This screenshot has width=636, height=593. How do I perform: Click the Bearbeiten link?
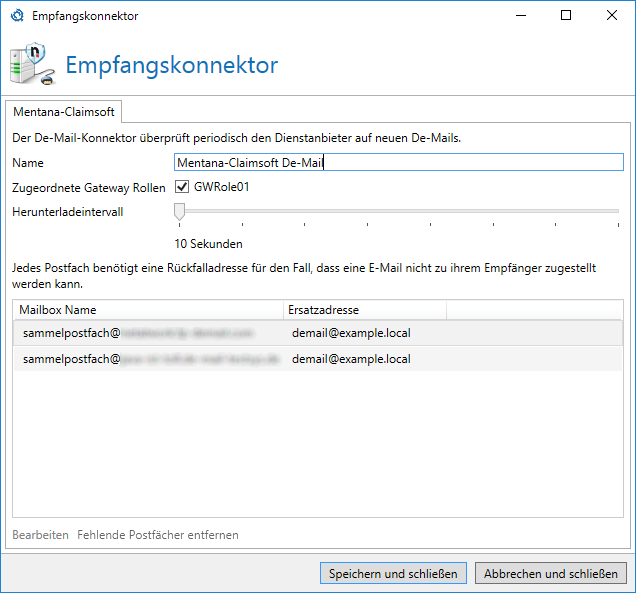coord(40,535)
